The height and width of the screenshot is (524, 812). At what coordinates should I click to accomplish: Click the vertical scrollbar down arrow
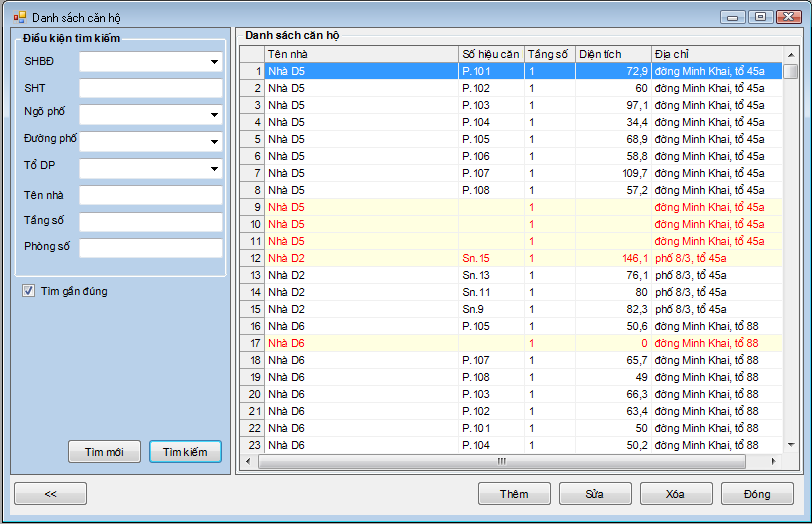[x=791, y=444]
